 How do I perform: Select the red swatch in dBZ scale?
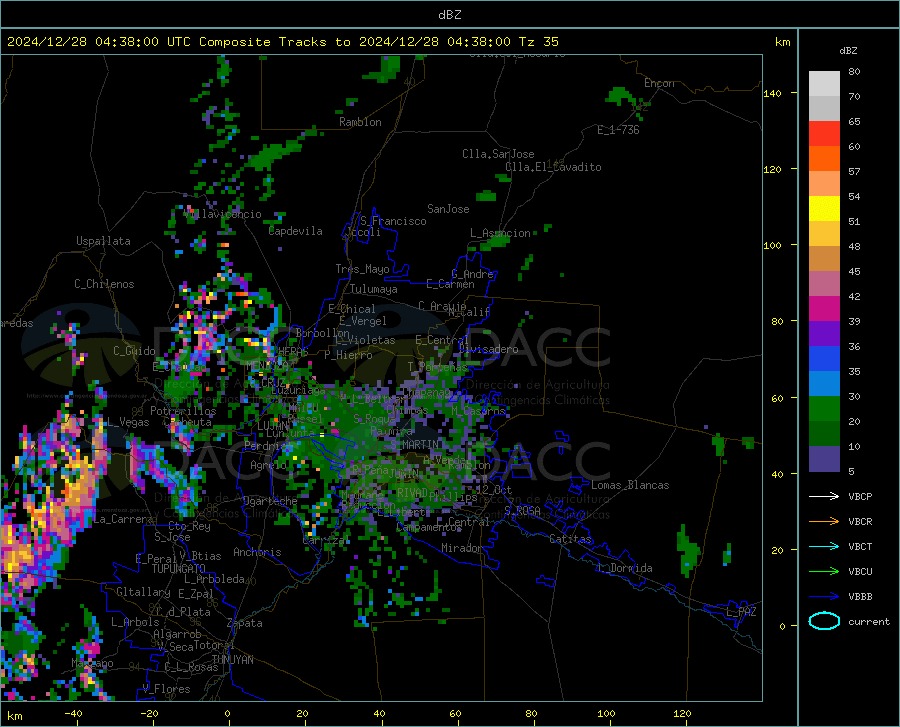824,134
